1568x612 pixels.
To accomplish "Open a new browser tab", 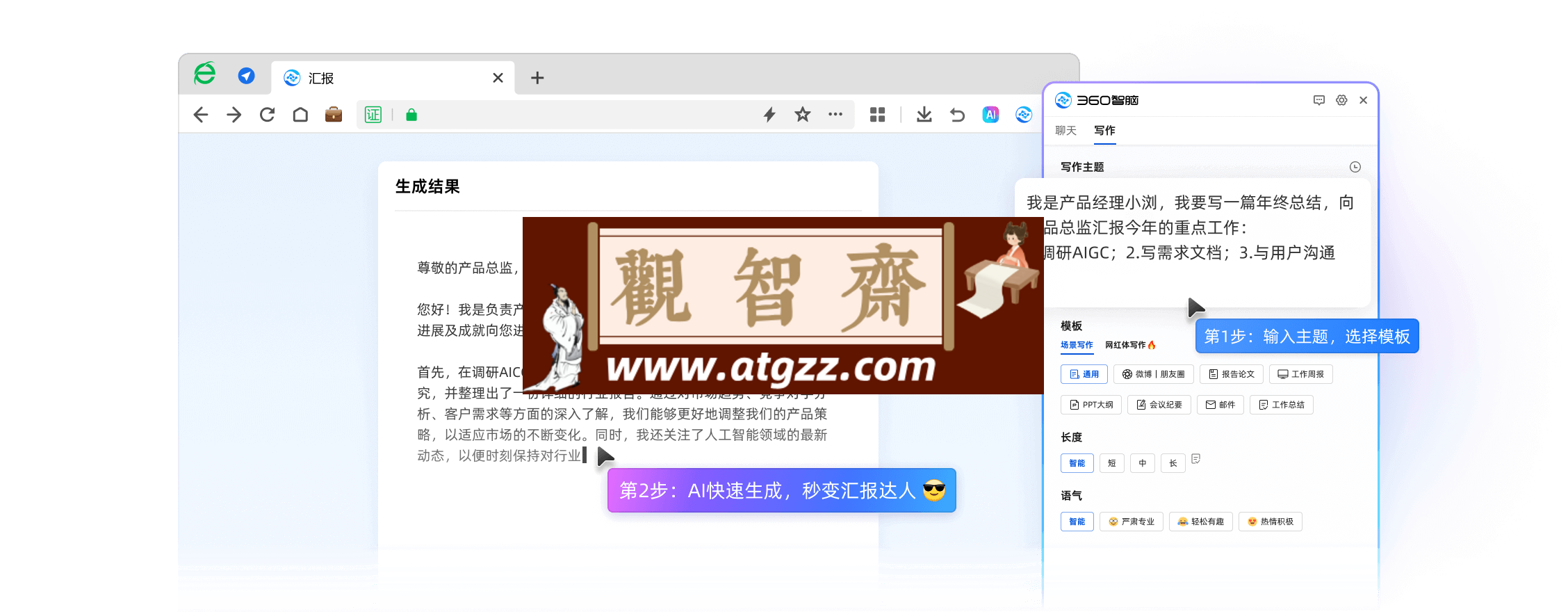I will click(x=537, y=78).
